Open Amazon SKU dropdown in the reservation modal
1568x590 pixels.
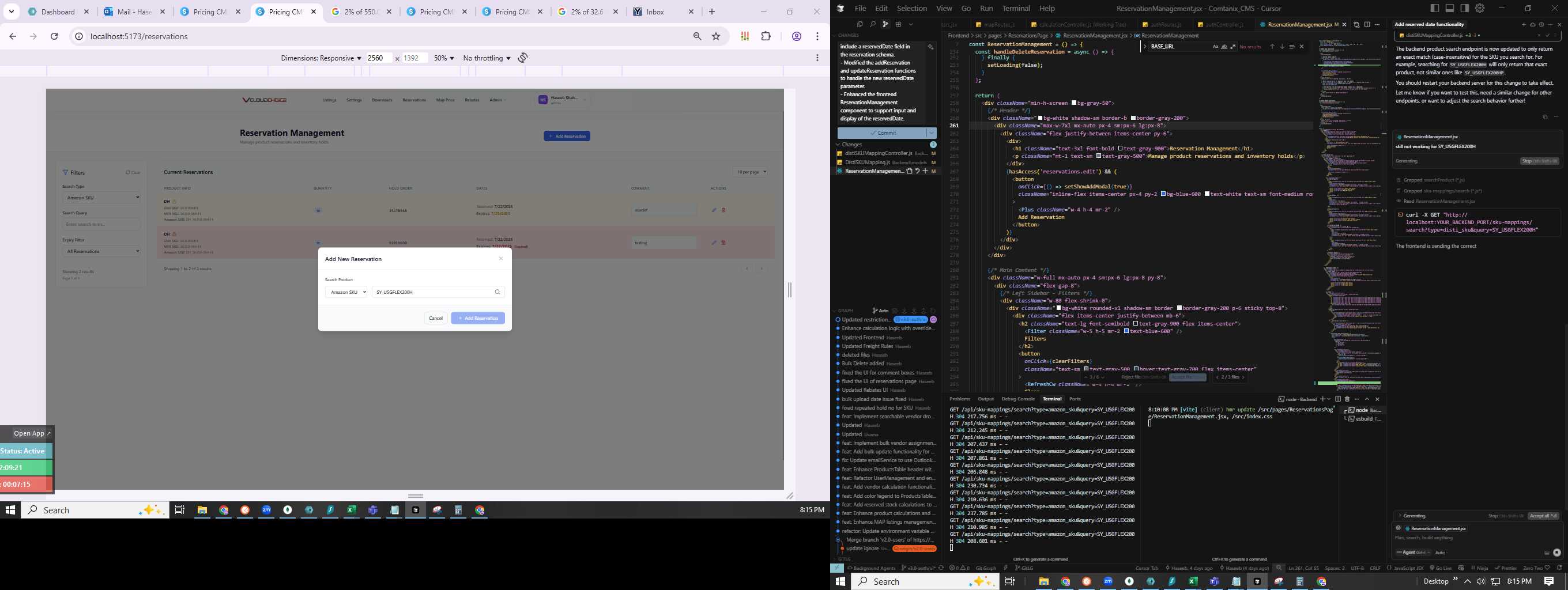346,292
